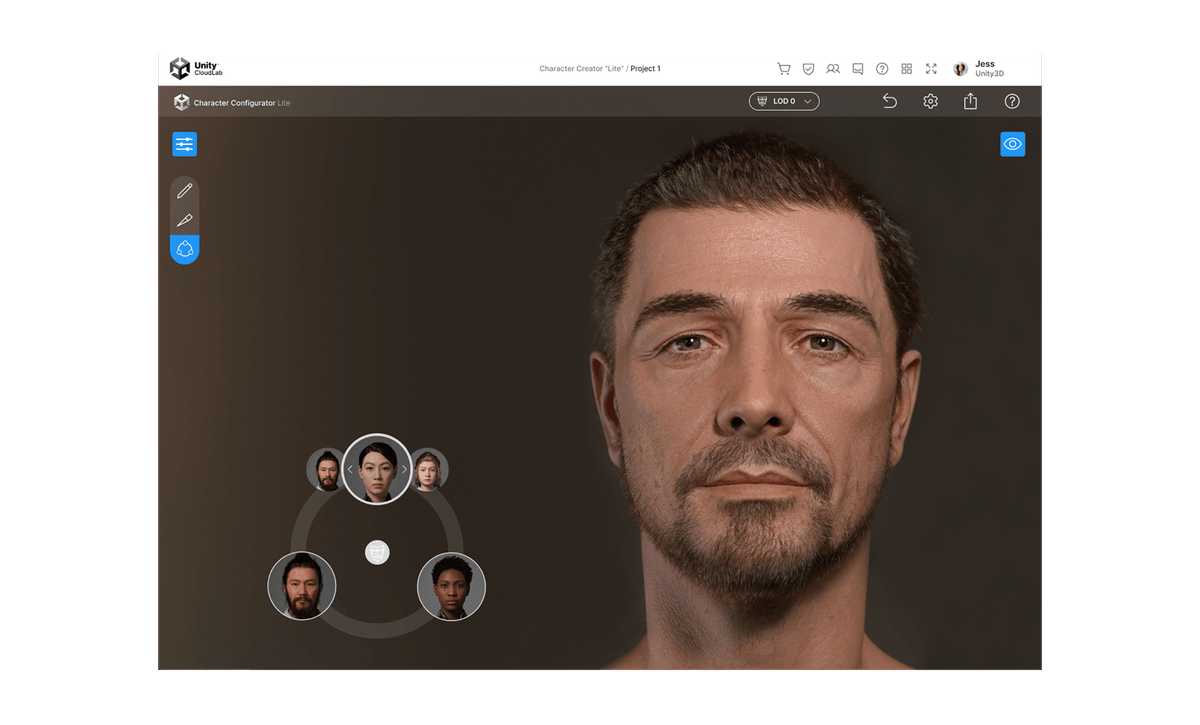The width and height of the screenshot is (1200, 725).
Task: Toggle the center face mixer button
Action: (377, 552)
